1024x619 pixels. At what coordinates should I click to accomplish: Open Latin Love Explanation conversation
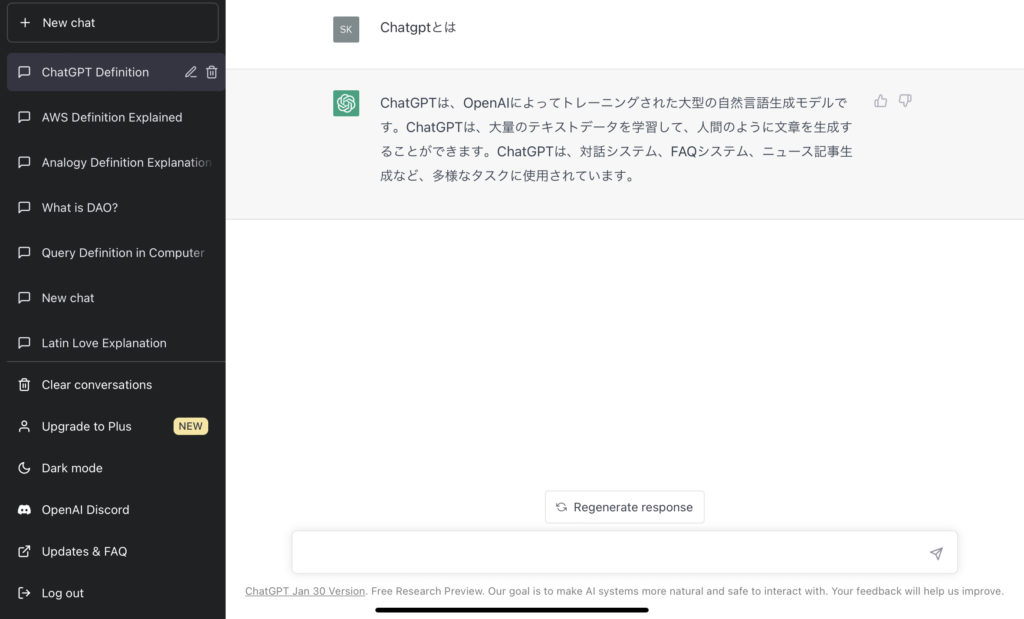[x=103, y=343]
